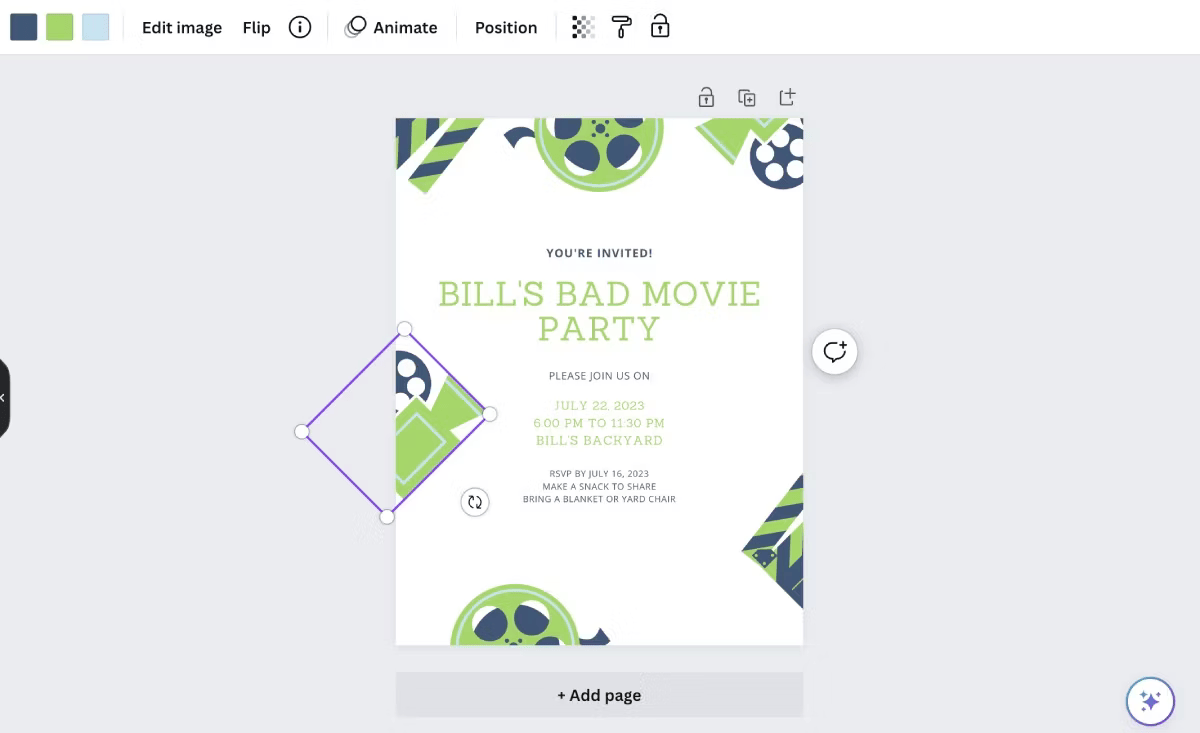Screen dimensions: 1200x733
Task: Toggle Flip options for the selected image
Action: 256,27
